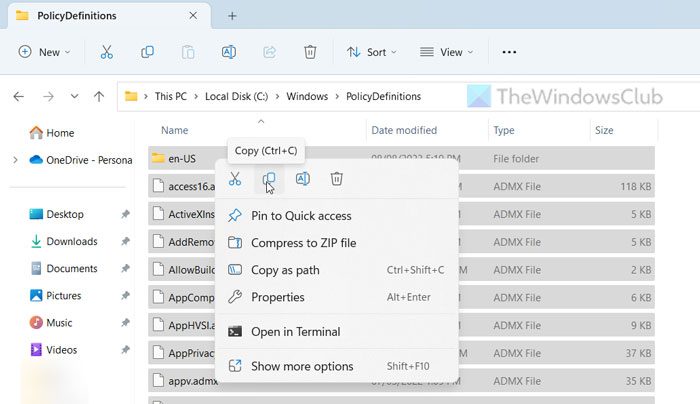Click the Cut scissors in the context menu
The image size is (700, 404).
[x=235, y=179]
